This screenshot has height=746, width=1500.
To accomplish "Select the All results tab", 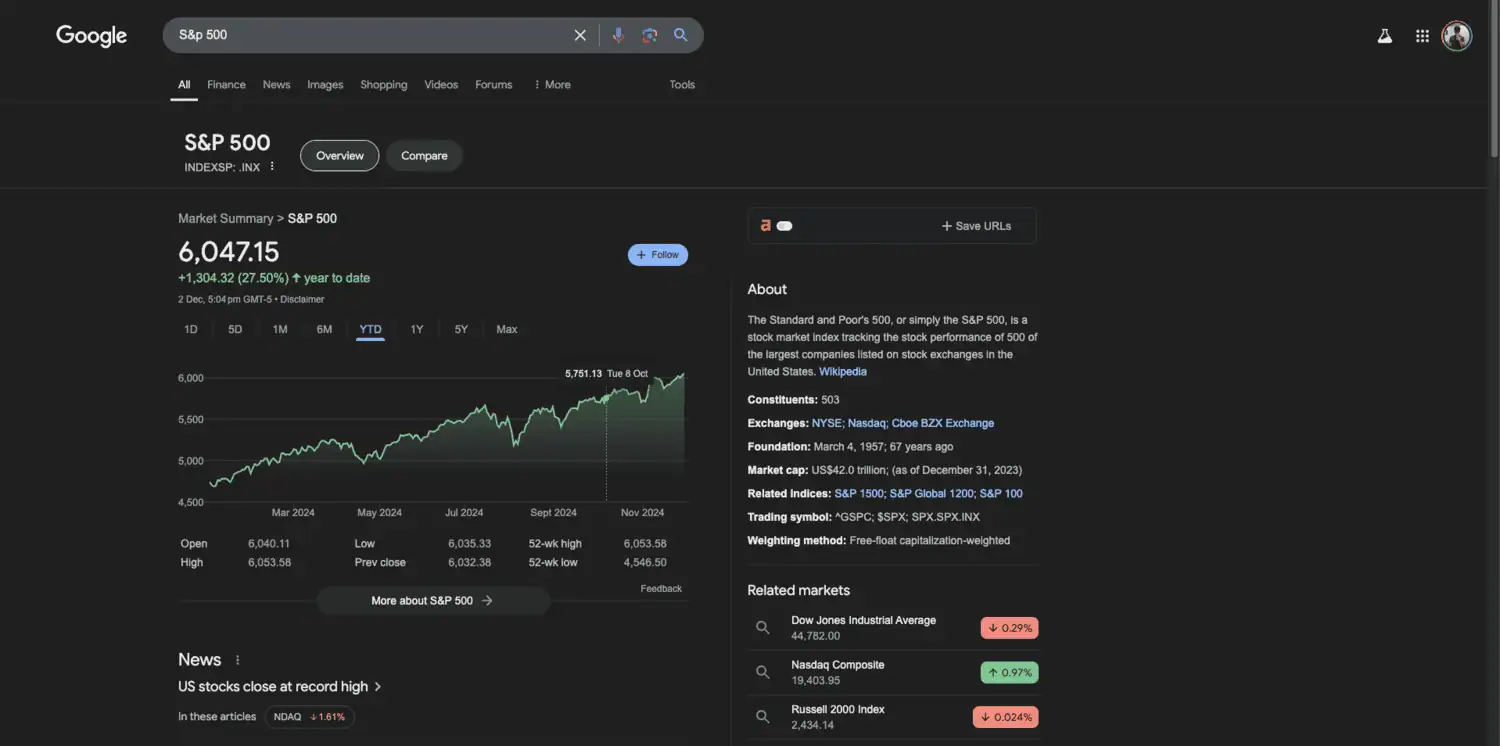I will 184,85.
